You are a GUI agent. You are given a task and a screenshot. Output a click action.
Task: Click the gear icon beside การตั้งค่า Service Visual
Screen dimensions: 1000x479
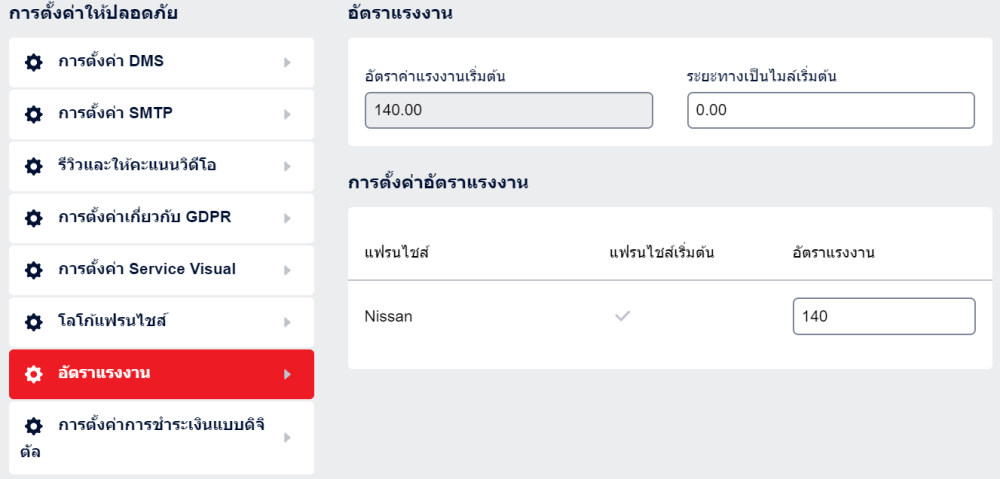point(34,270)
